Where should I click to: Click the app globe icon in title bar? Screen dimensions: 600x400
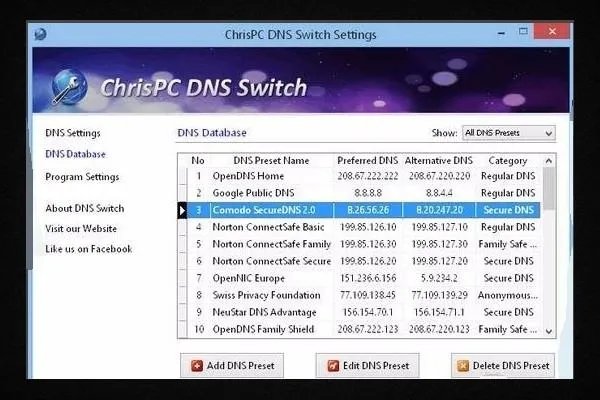click(x=40, y=34)
